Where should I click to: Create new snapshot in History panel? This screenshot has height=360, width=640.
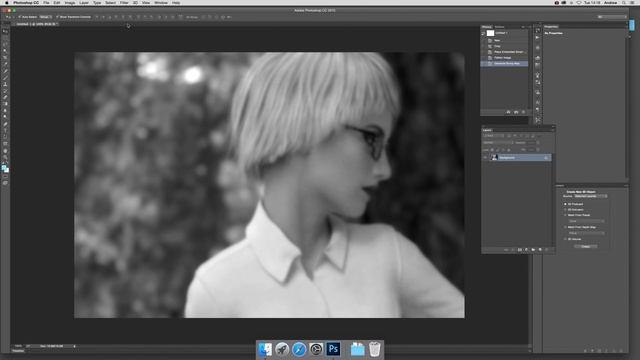pos(516,112)
